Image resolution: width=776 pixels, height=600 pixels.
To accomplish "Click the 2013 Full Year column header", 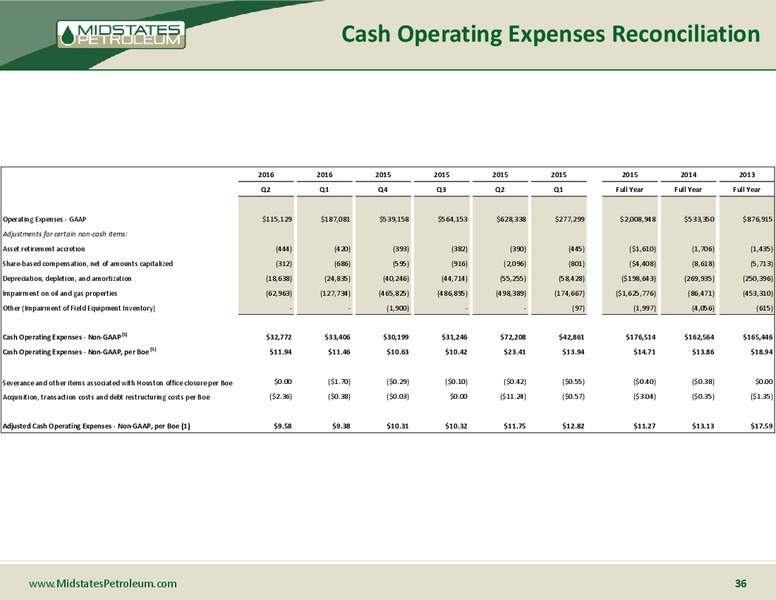I will (x=747, y=182).
